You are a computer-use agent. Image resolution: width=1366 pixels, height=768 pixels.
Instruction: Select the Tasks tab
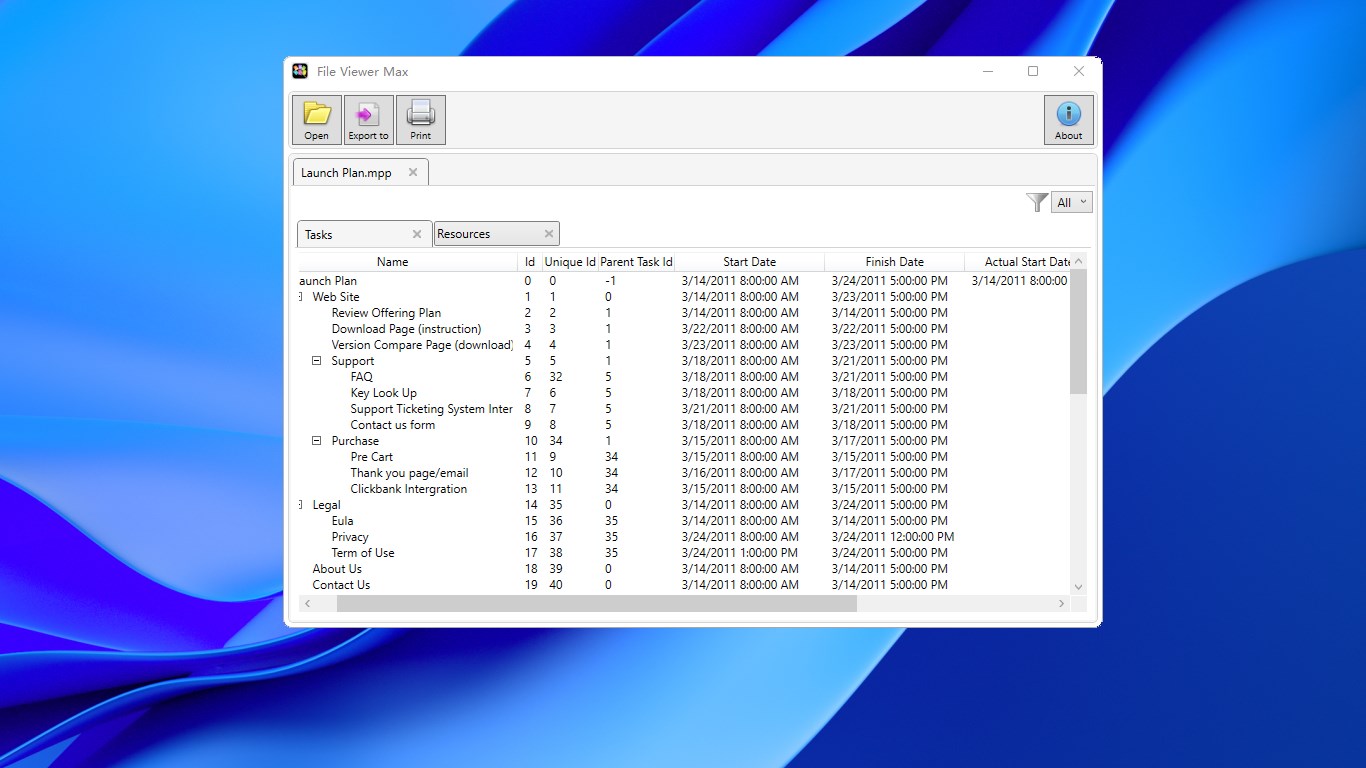tap(365, 234)
